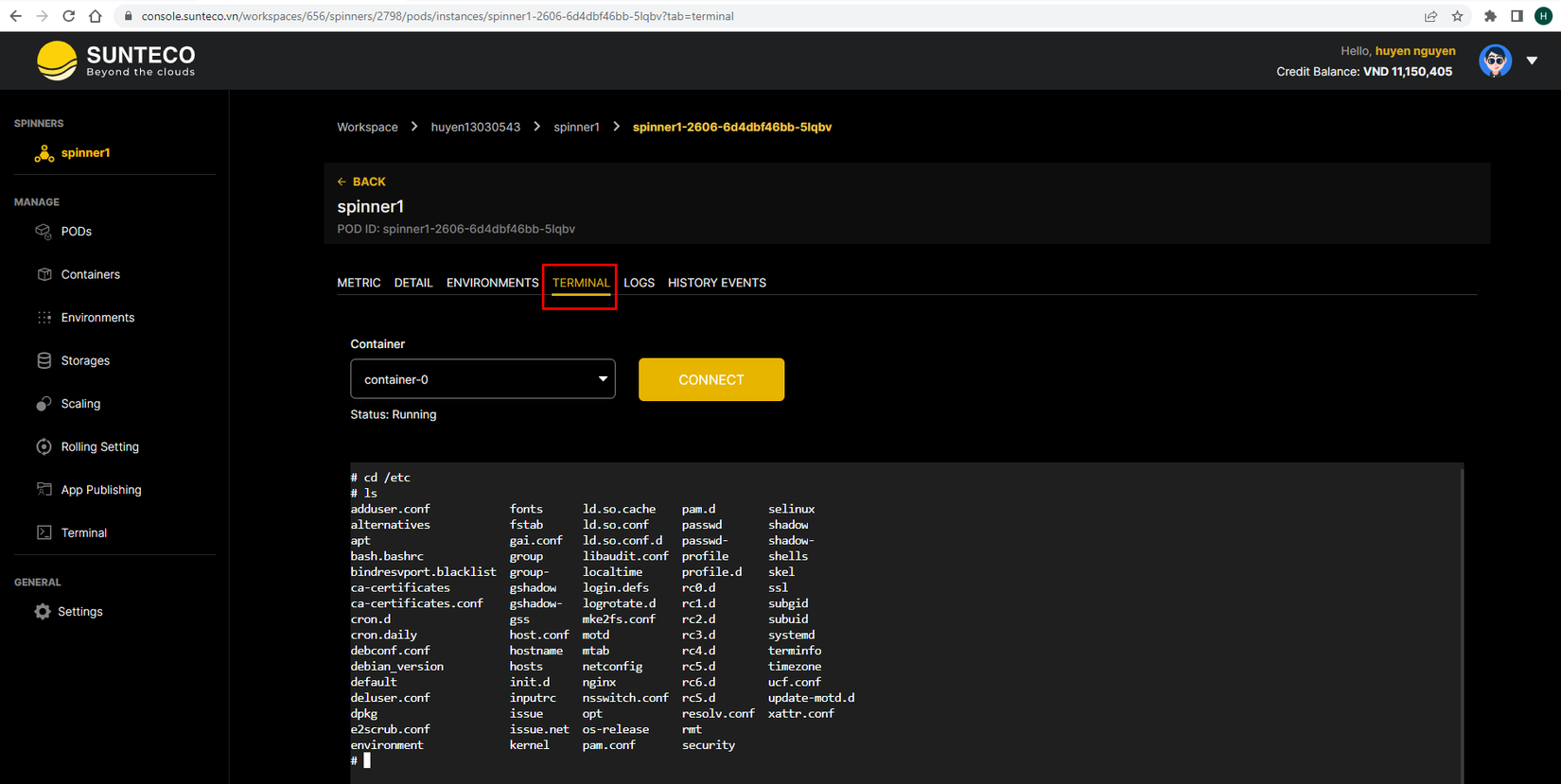The height and width of the screenshot is (784, 1561).
Task: Click the Credit Balance amount
Action: pyautogui.click(x=1408, y=72)
